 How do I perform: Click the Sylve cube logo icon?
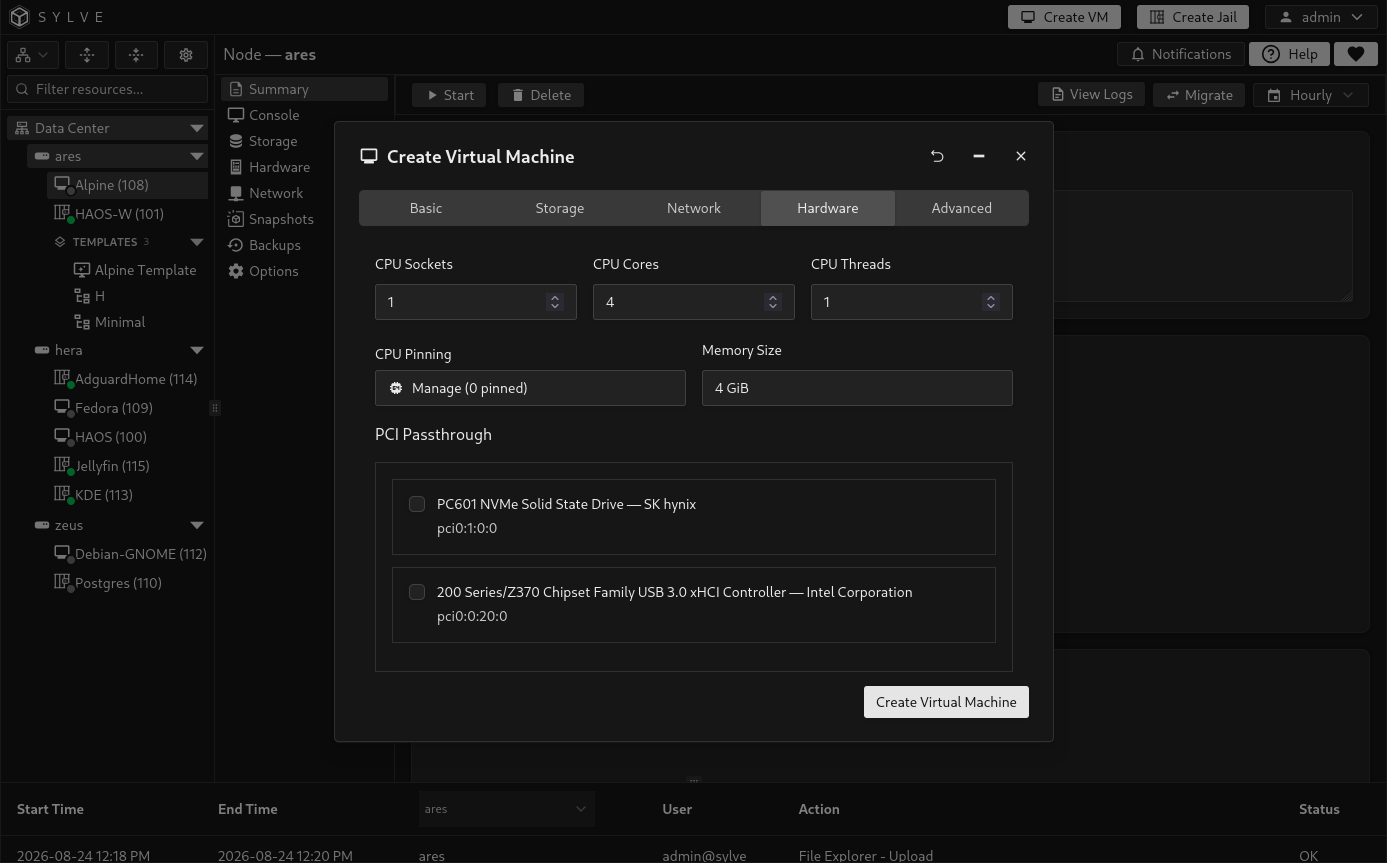point(19,17)
